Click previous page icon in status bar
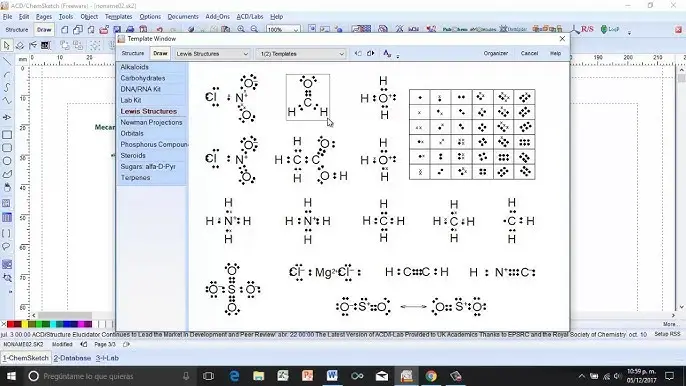 [x=84, y=344]
